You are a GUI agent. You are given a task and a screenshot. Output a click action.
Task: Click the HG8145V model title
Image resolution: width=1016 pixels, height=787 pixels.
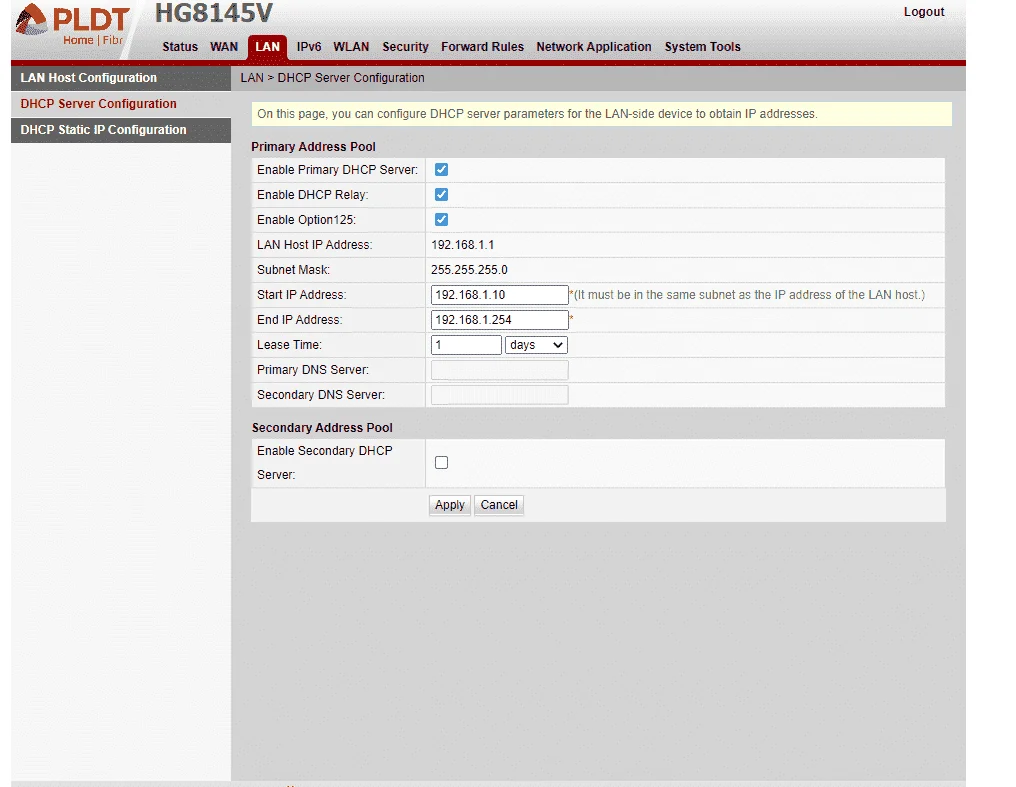(214, 13)
